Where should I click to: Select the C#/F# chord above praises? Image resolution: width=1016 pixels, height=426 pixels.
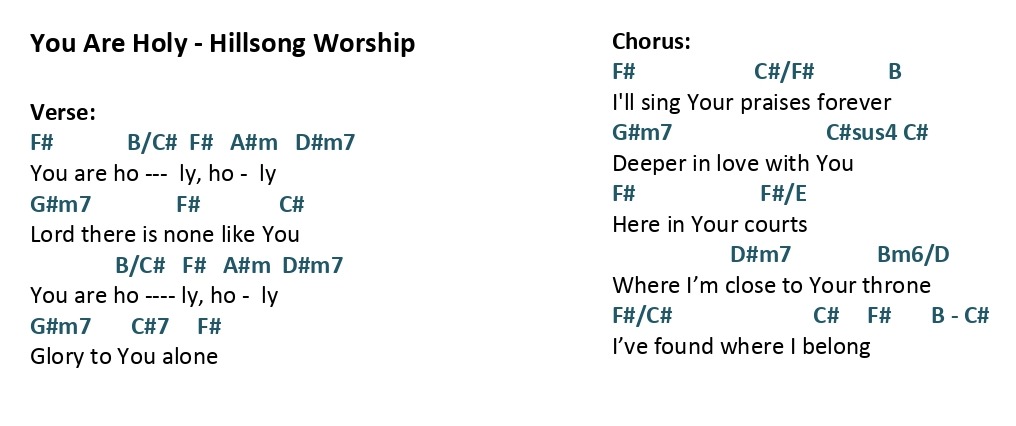click(784, 71)
